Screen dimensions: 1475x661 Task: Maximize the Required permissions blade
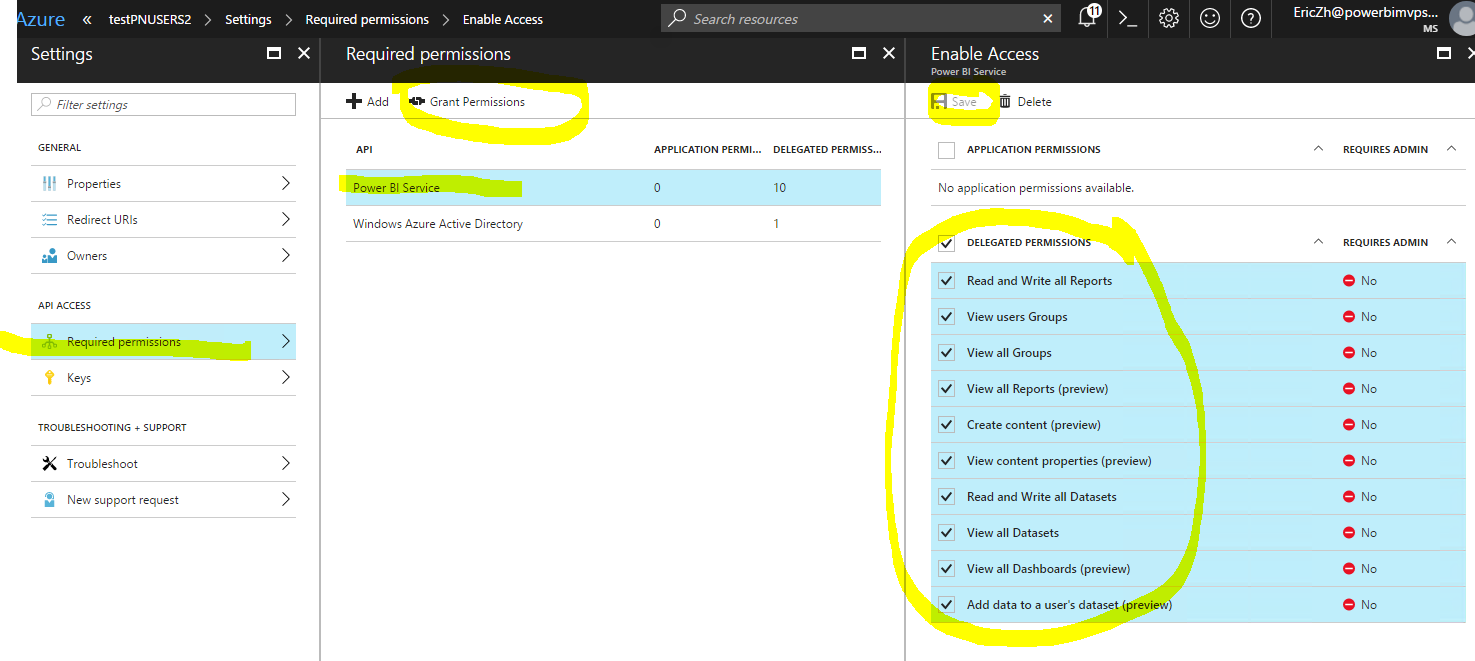pos(858,53)
